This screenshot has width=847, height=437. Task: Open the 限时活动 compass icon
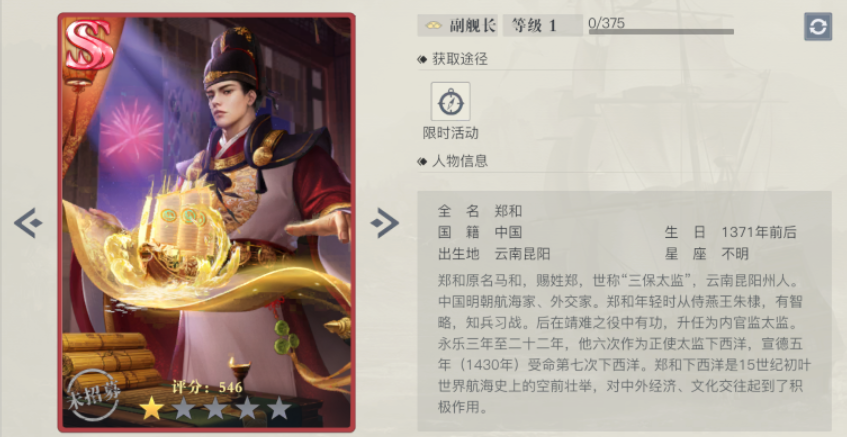[451, 102]
